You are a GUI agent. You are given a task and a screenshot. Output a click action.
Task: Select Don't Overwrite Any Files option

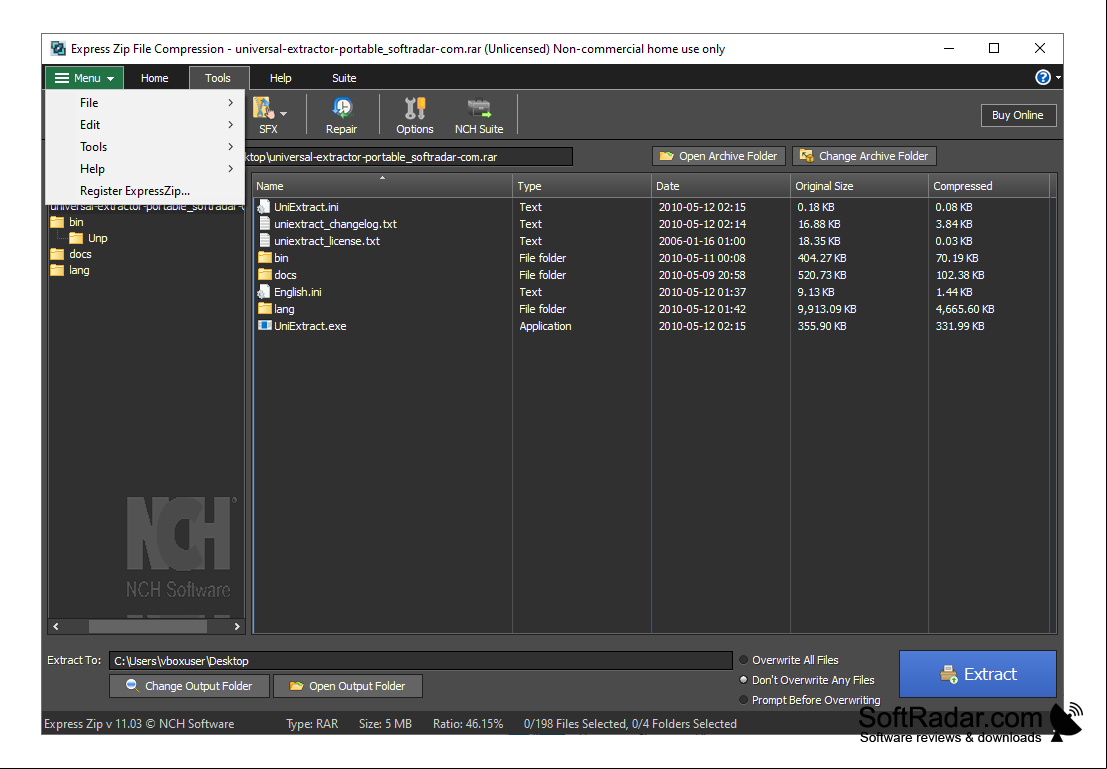(807, 680)
